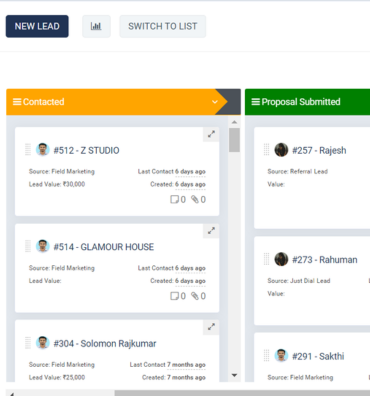Image resolution: width=370 pixels, height=401 pixels.
Task: Click the Contacted column up arrow
Action: pyautogui.click(x=234, y=122)
